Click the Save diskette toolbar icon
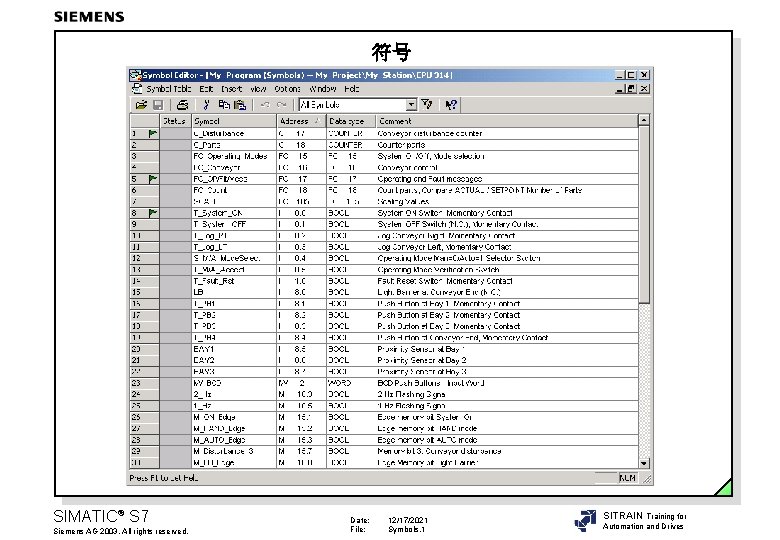780x540 pixels. (158, 105)
